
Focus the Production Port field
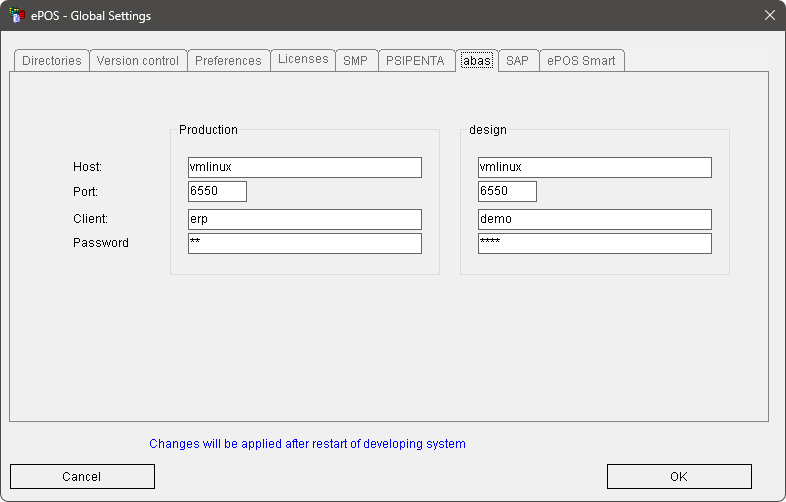coord(217,191)
